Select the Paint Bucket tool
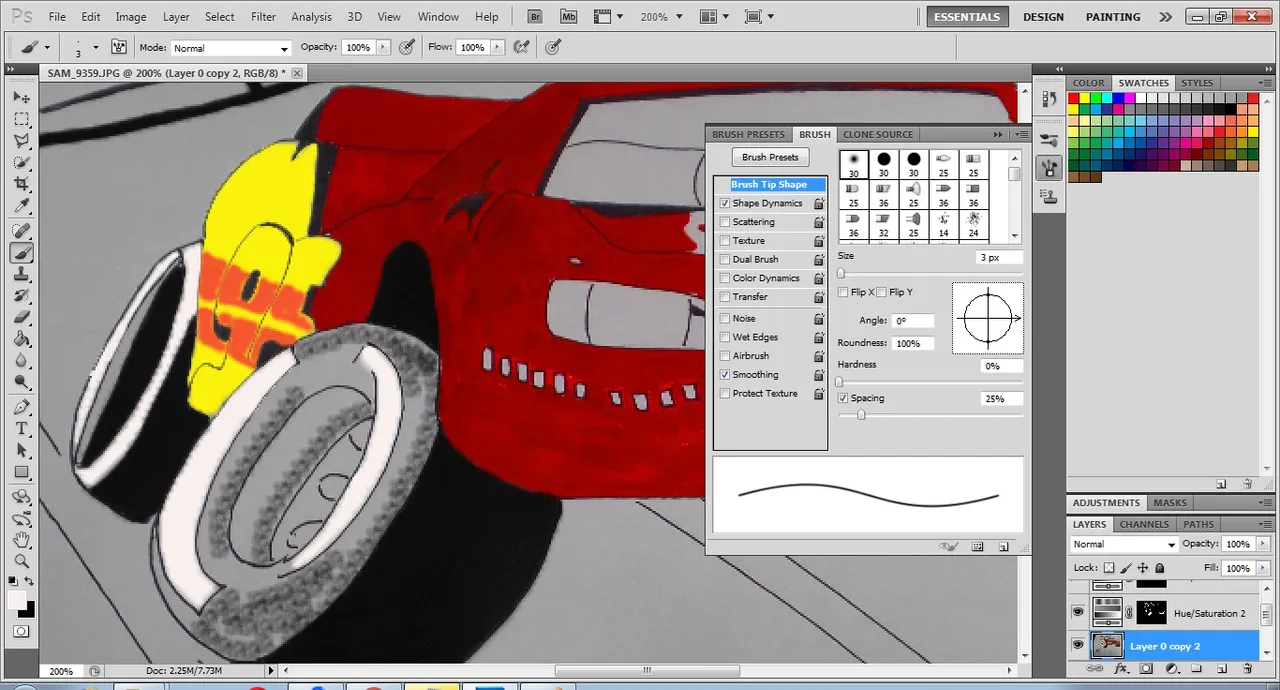 [x=21, y=340]
